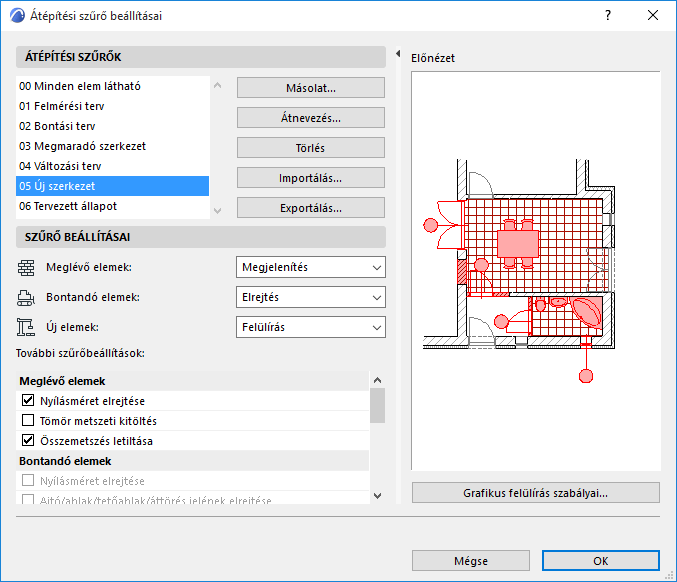The image size is (677, 582).
Task: Open the Meglévő elemek dropdown showing Megjelenítés
Action: click(311, 267)
